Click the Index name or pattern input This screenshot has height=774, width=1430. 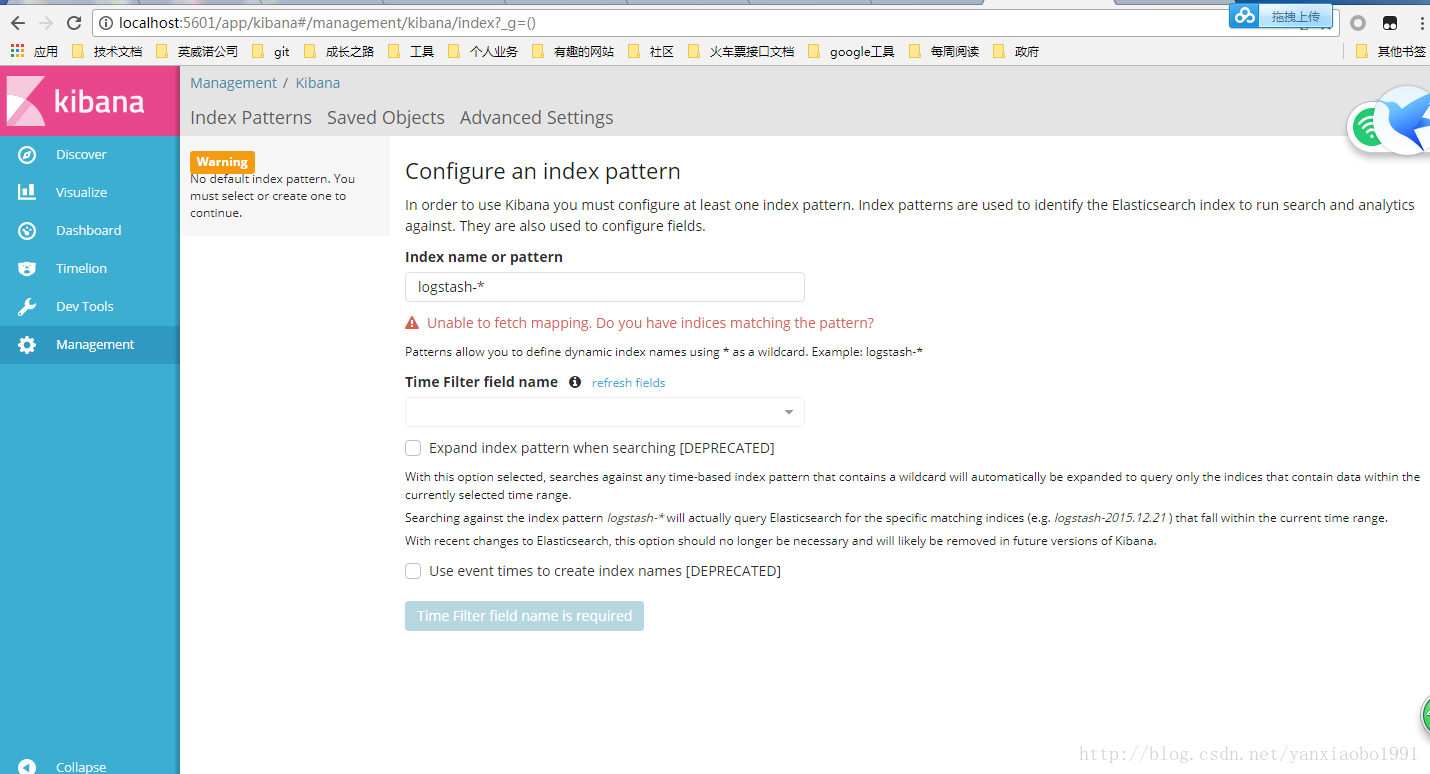(605, 287)
